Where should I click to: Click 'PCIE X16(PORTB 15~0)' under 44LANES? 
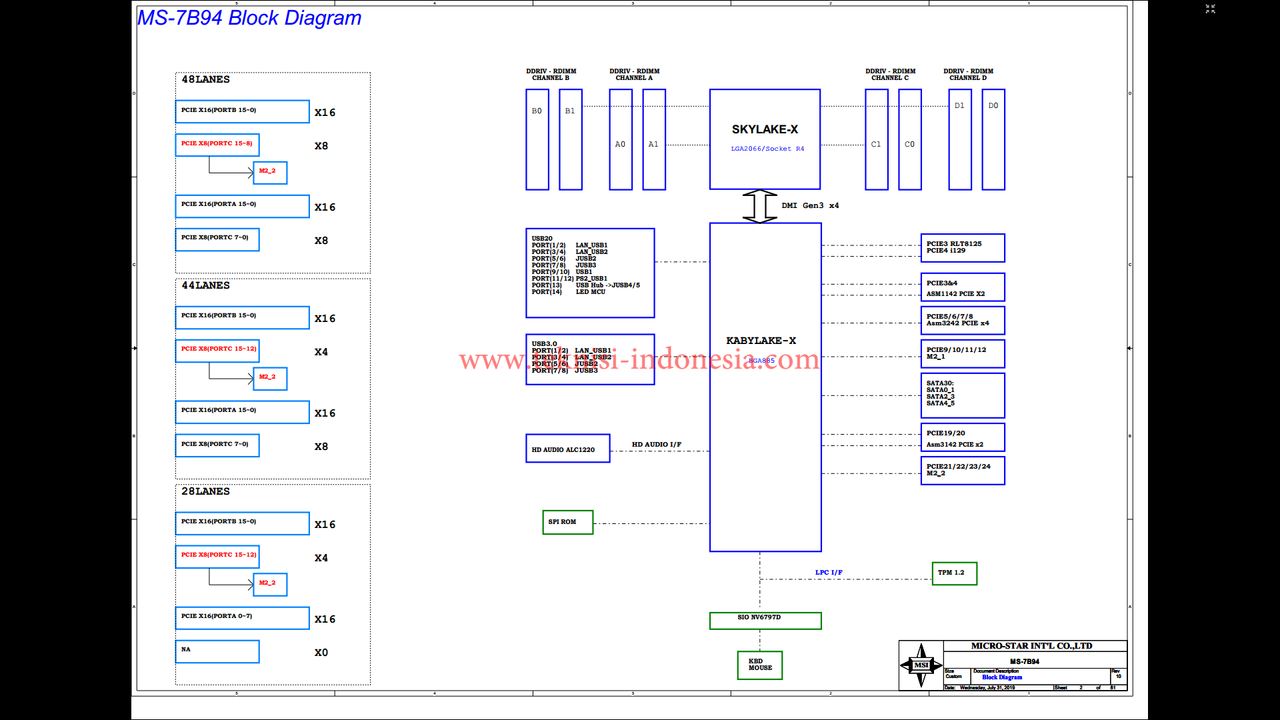[242, 317]
